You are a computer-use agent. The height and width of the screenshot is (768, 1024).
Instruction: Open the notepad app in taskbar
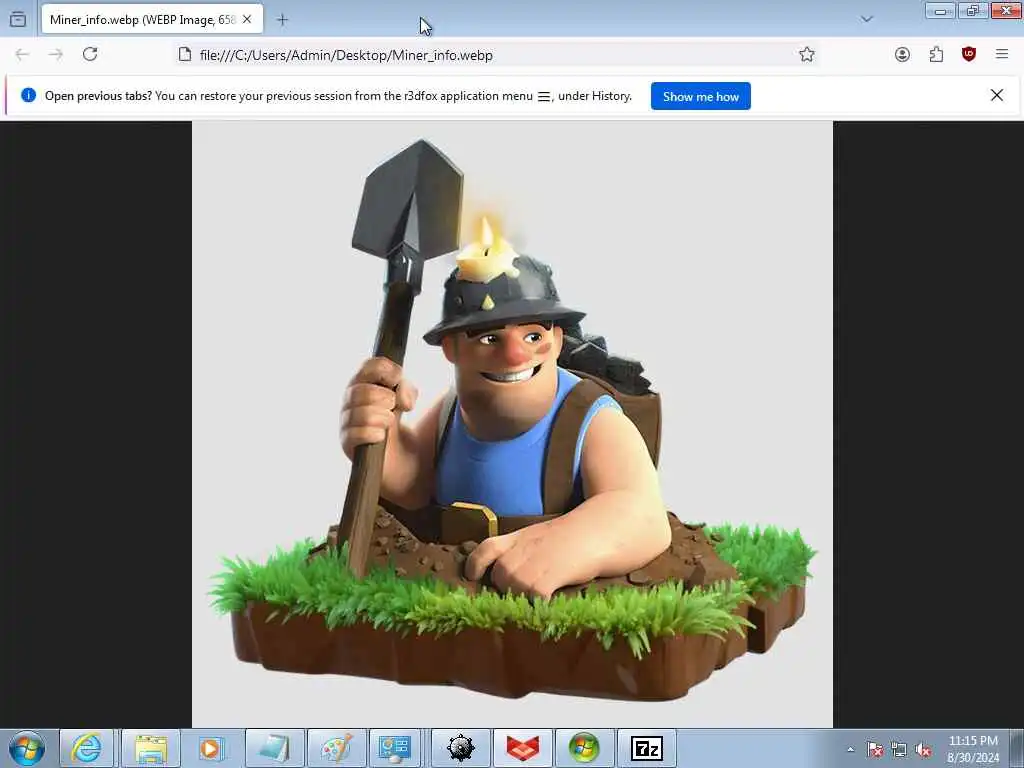[x=274, y=748]
